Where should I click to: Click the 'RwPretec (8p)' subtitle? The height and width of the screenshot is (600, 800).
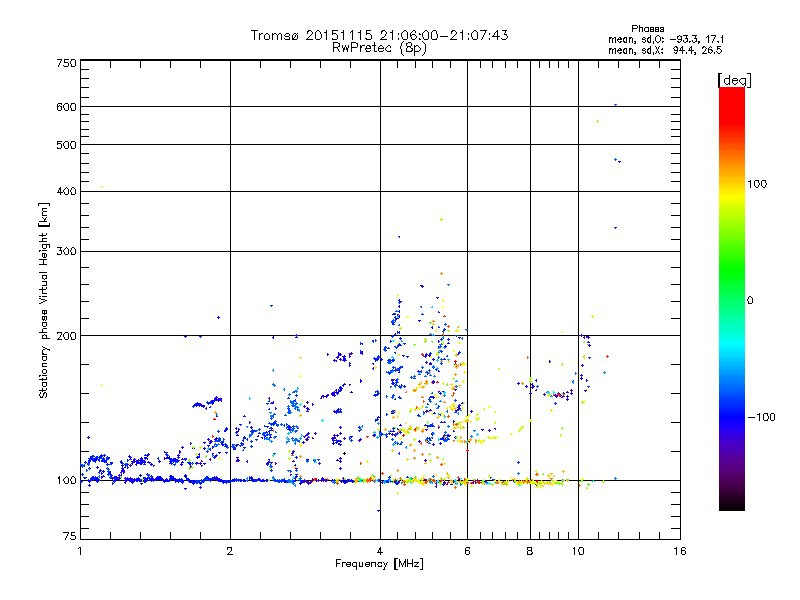point(379,48)
